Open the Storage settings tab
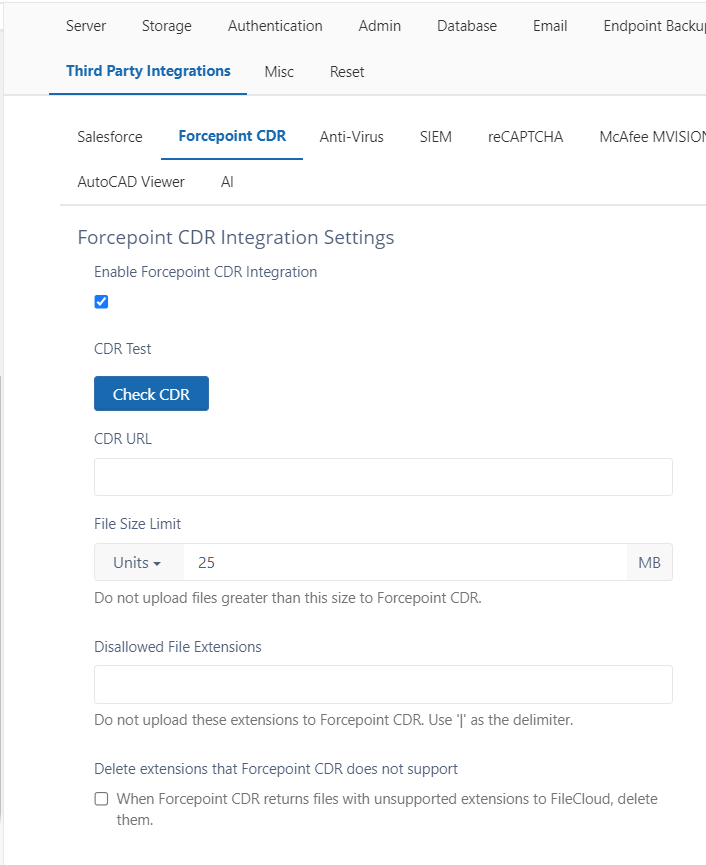 coord(167,26)
